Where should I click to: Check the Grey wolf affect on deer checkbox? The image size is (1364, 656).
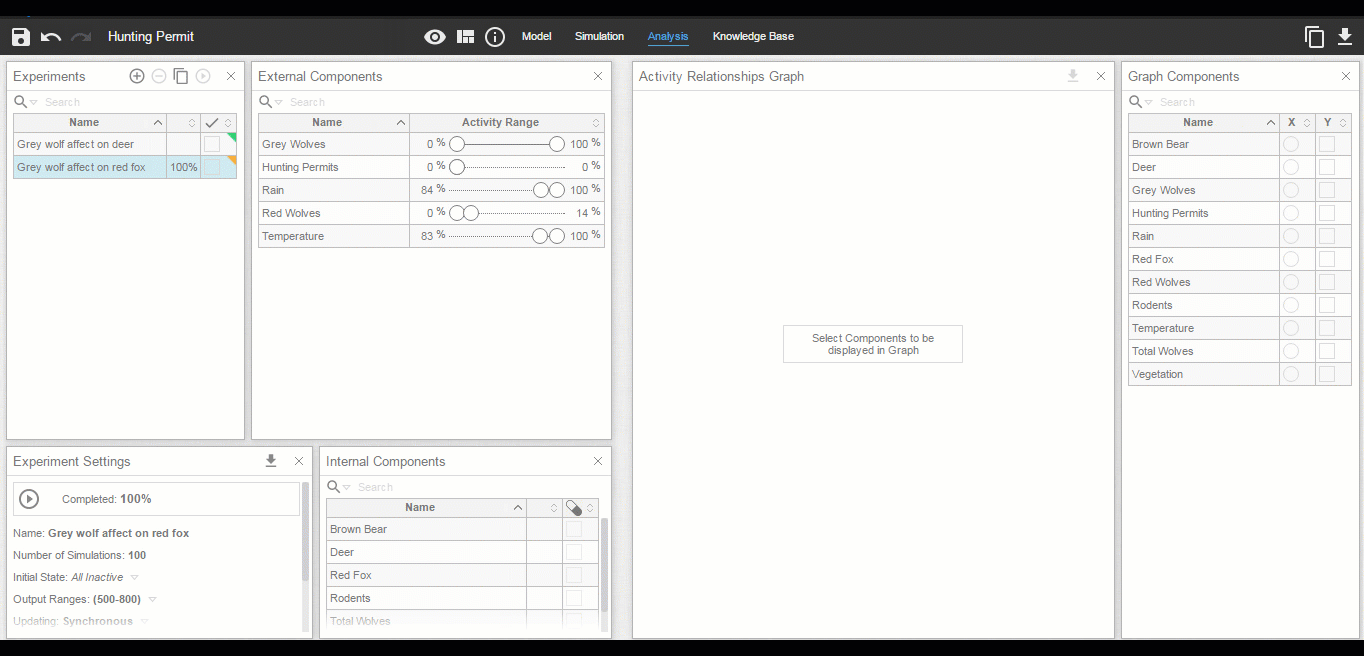(212, 144)
